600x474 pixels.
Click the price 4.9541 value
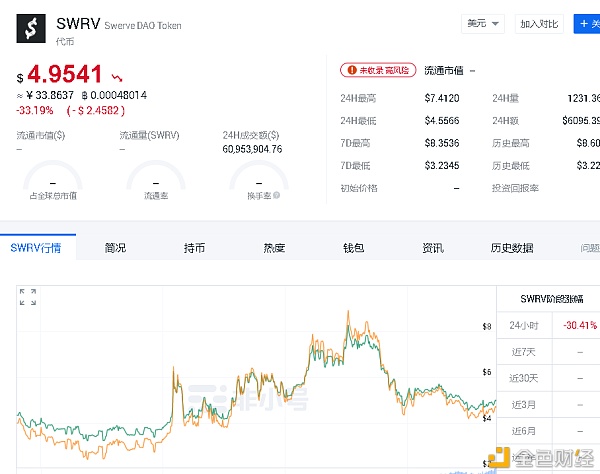tap(65, 74)
